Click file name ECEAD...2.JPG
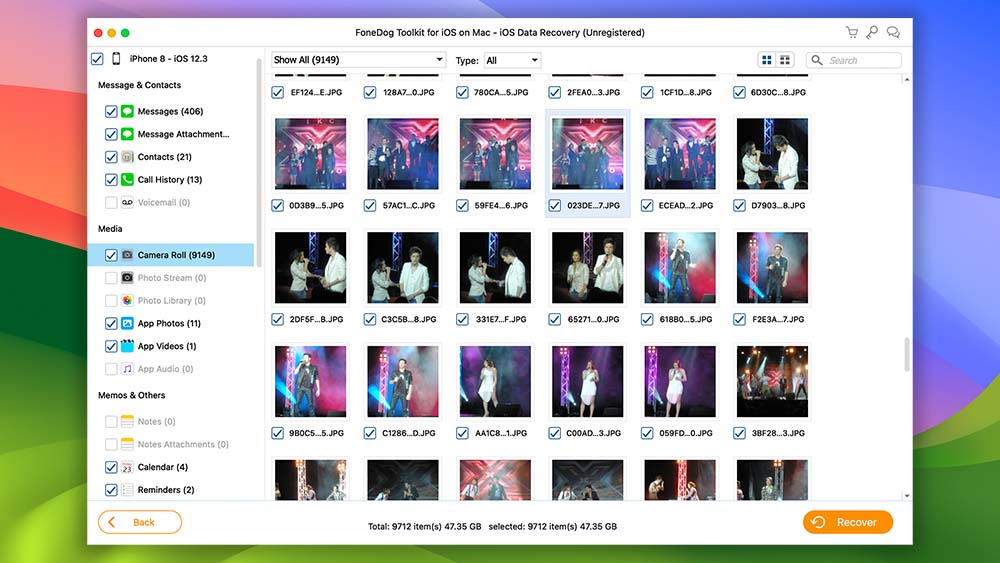This screenshot has width=1000, height=563. (x=686, y=205)
